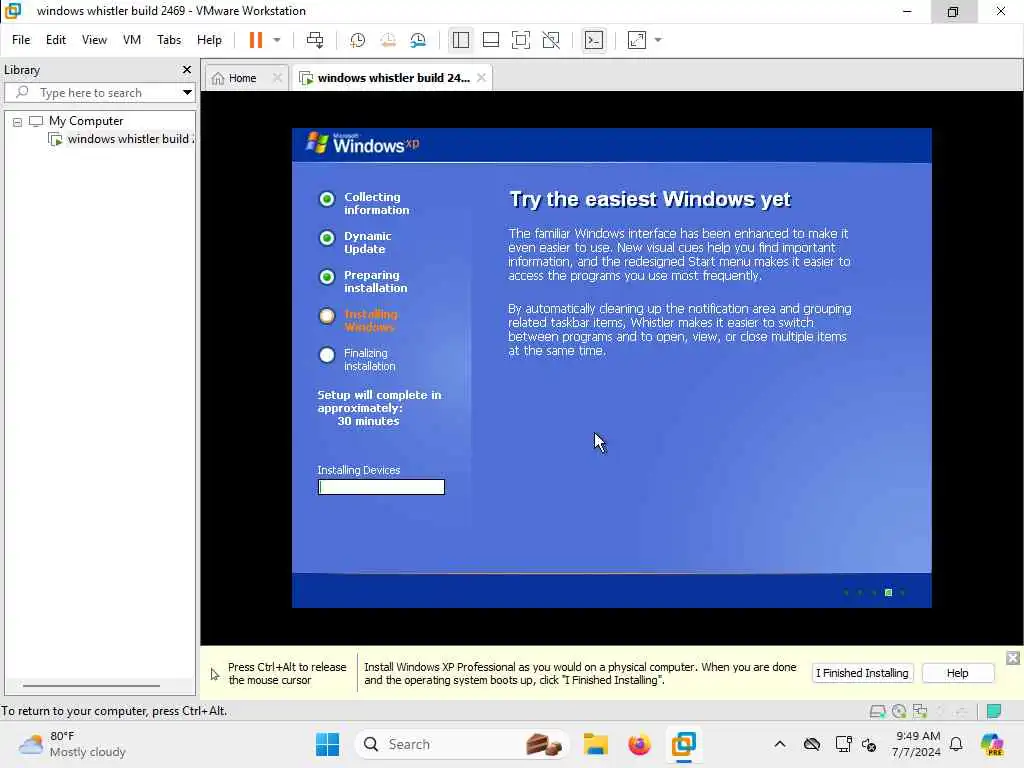The width and height of the screenshot is (1024, 768).
Task: Open the Help menu
Action: (209, 40)
